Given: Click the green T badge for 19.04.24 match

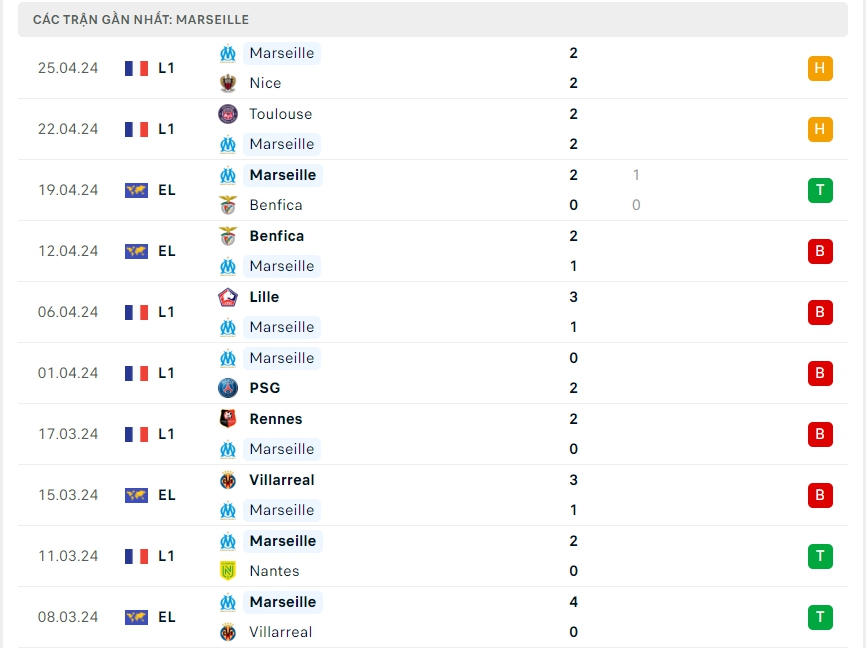Looking at the screenshot, I should [820, 190].
